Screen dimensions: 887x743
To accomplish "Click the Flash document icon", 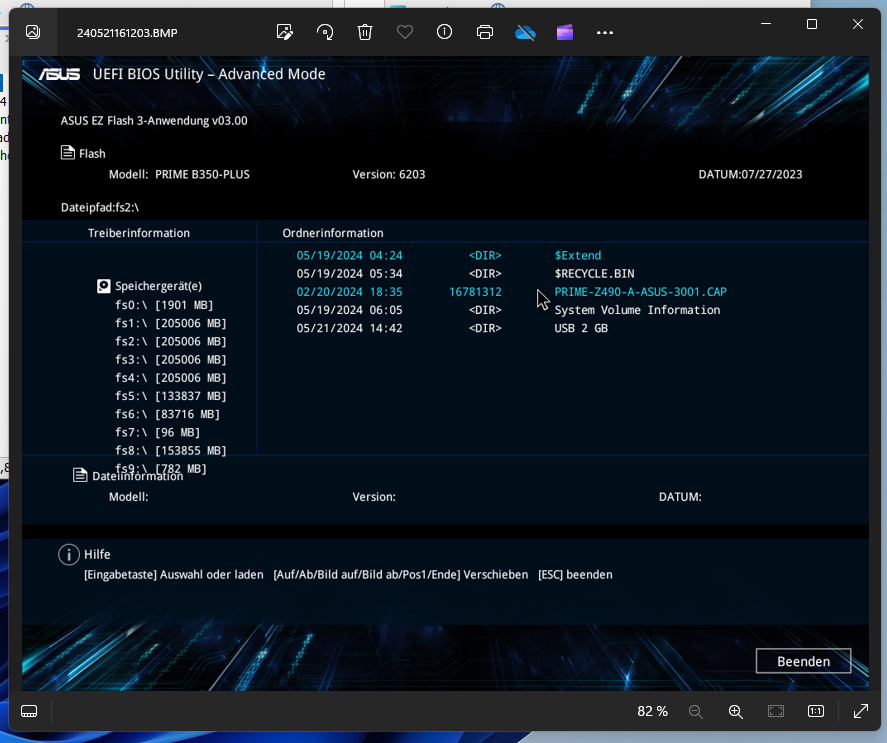I will point(68,153).
